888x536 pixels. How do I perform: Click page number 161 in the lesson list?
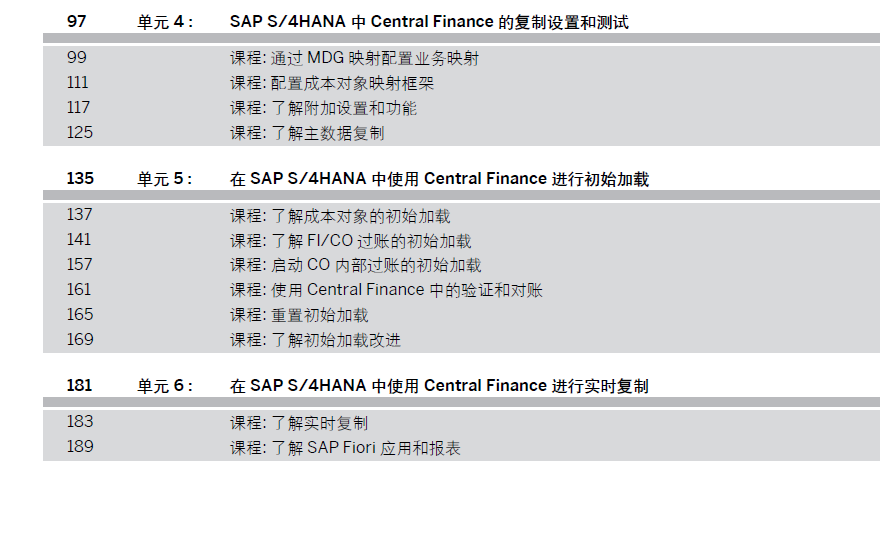point(79,290)
